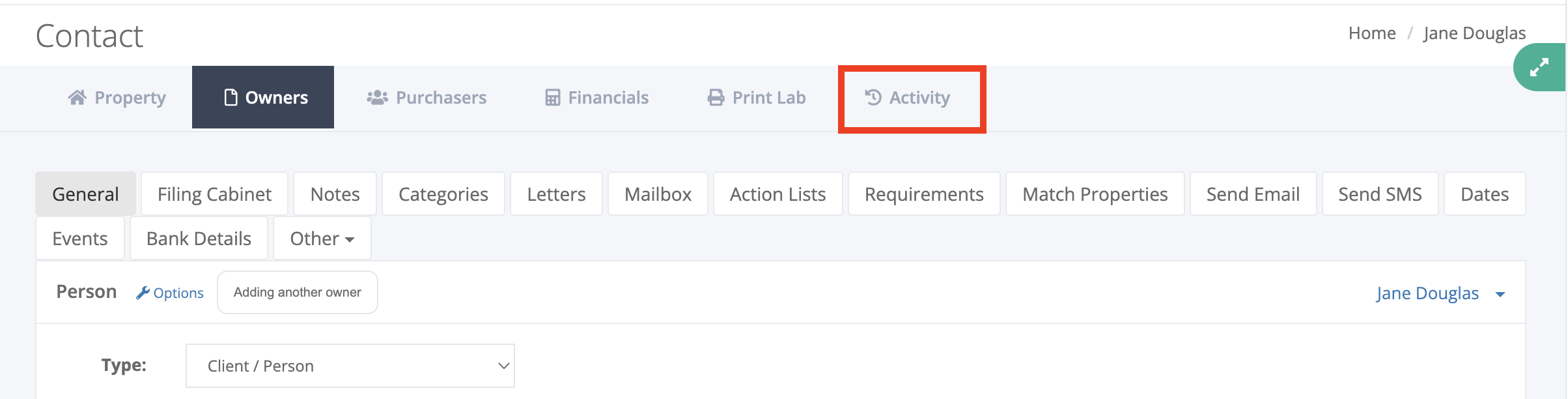Screen dimensions: 1568x399
Task: Click the Print Lab printer icon
Action: (x=716, y=97)
